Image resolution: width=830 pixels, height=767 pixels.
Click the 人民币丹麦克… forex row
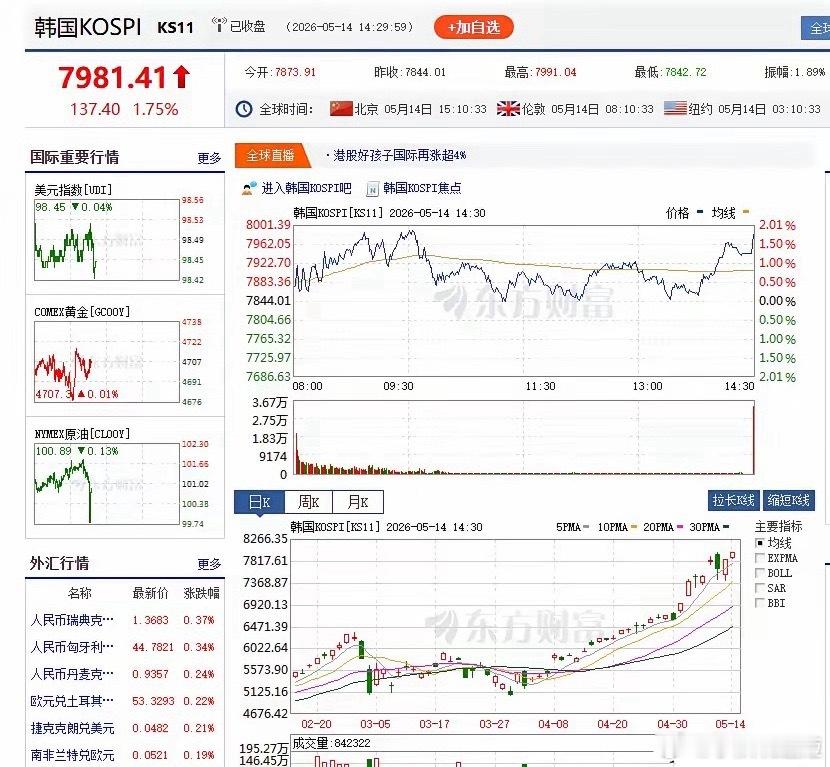125,674
